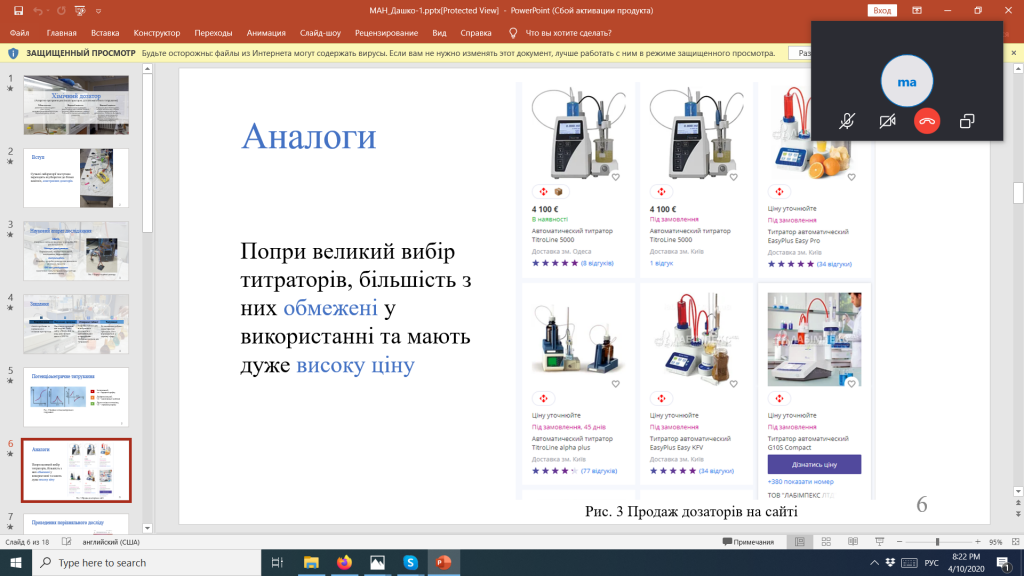Open the Windows Start menu
1024x576 pixels.
[x=16, y=562]
